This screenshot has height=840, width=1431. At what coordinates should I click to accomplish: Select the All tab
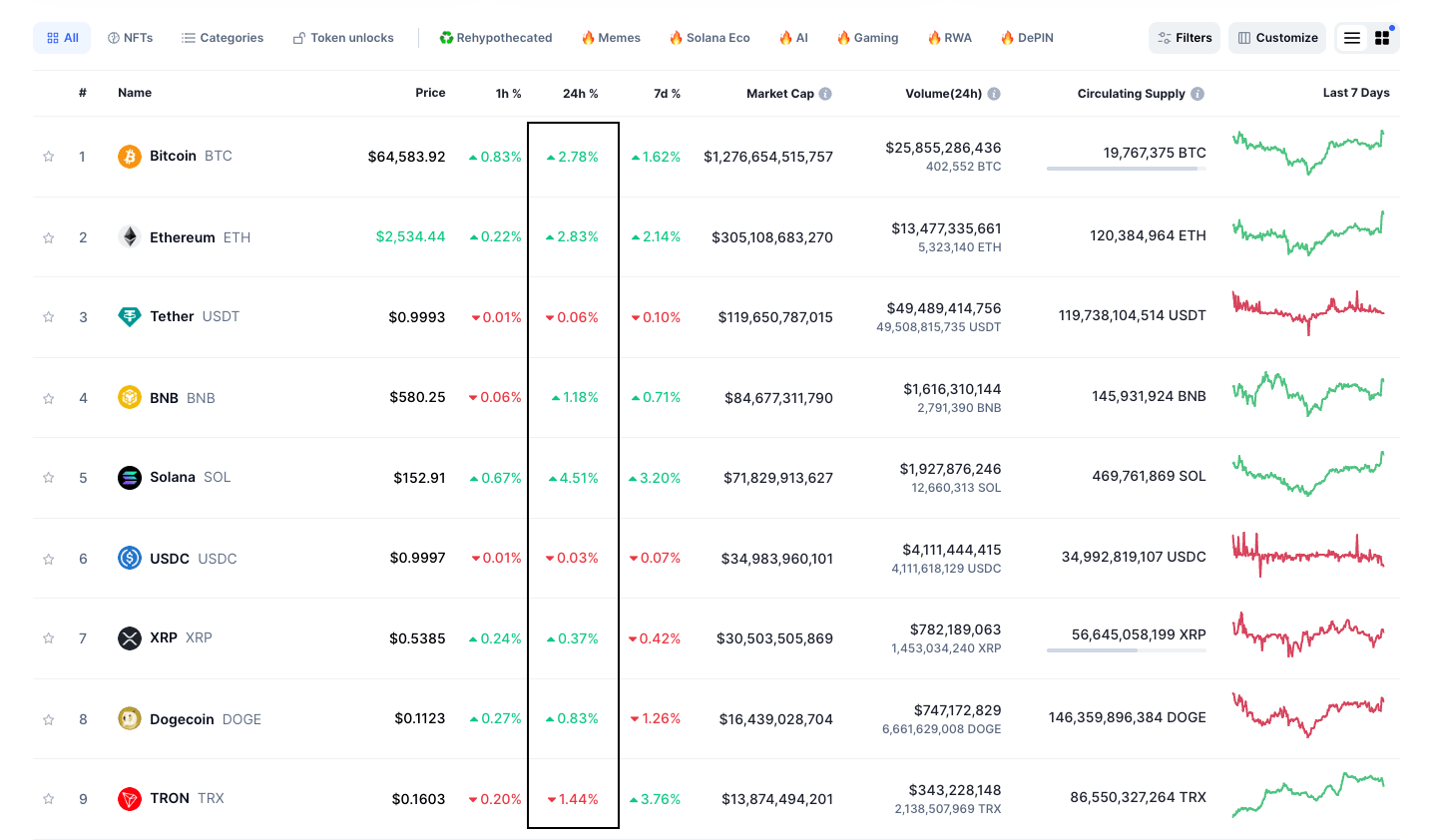tap(62, 38)
